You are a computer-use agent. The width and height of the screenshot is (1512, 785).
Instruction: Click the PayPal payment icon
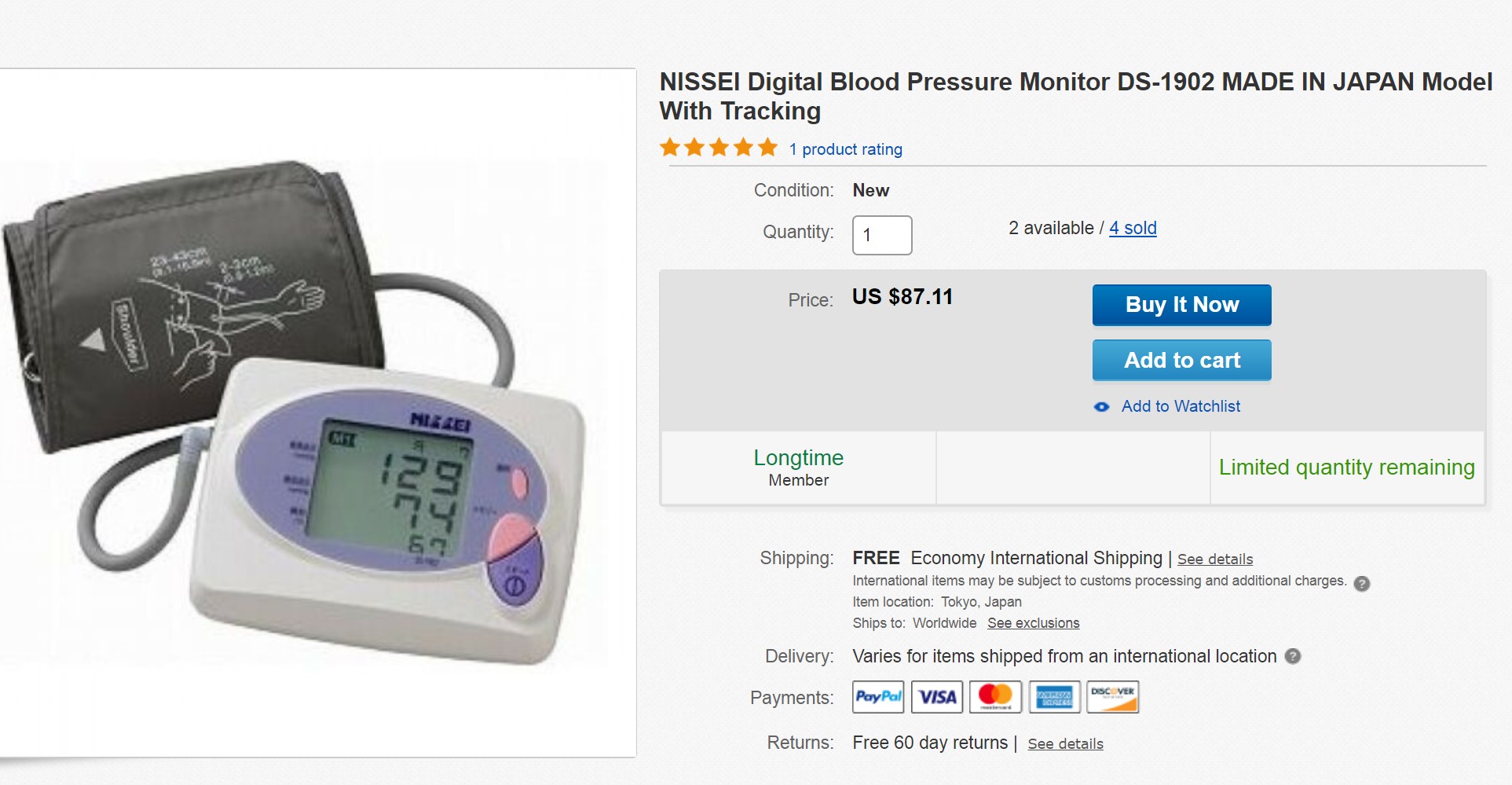point(878,697)
